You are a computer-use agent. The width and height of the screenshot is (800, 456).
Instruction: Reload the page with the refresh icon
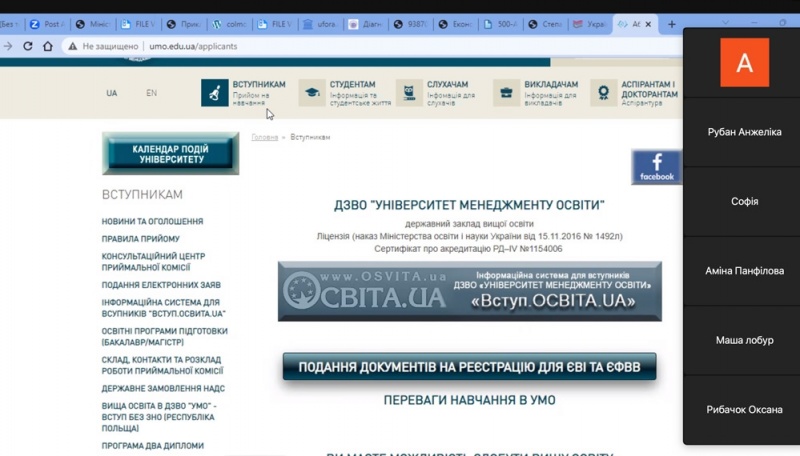click(x=27, y=46)
